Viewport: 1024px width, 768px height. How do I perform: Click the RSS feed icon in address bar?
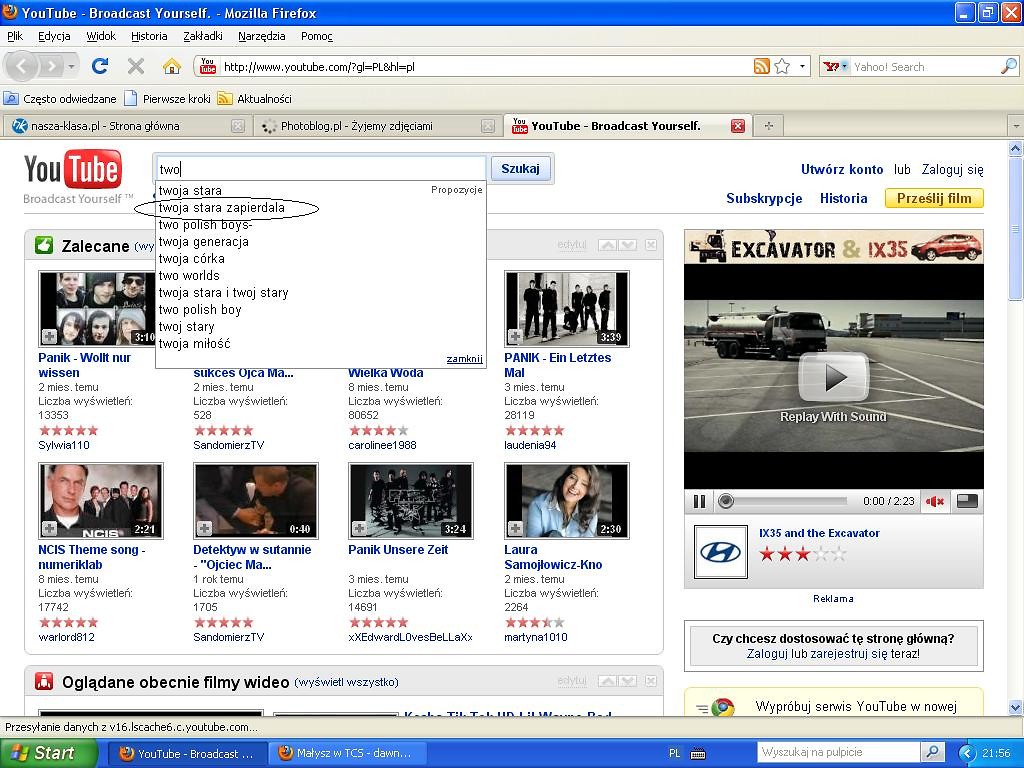761,66
